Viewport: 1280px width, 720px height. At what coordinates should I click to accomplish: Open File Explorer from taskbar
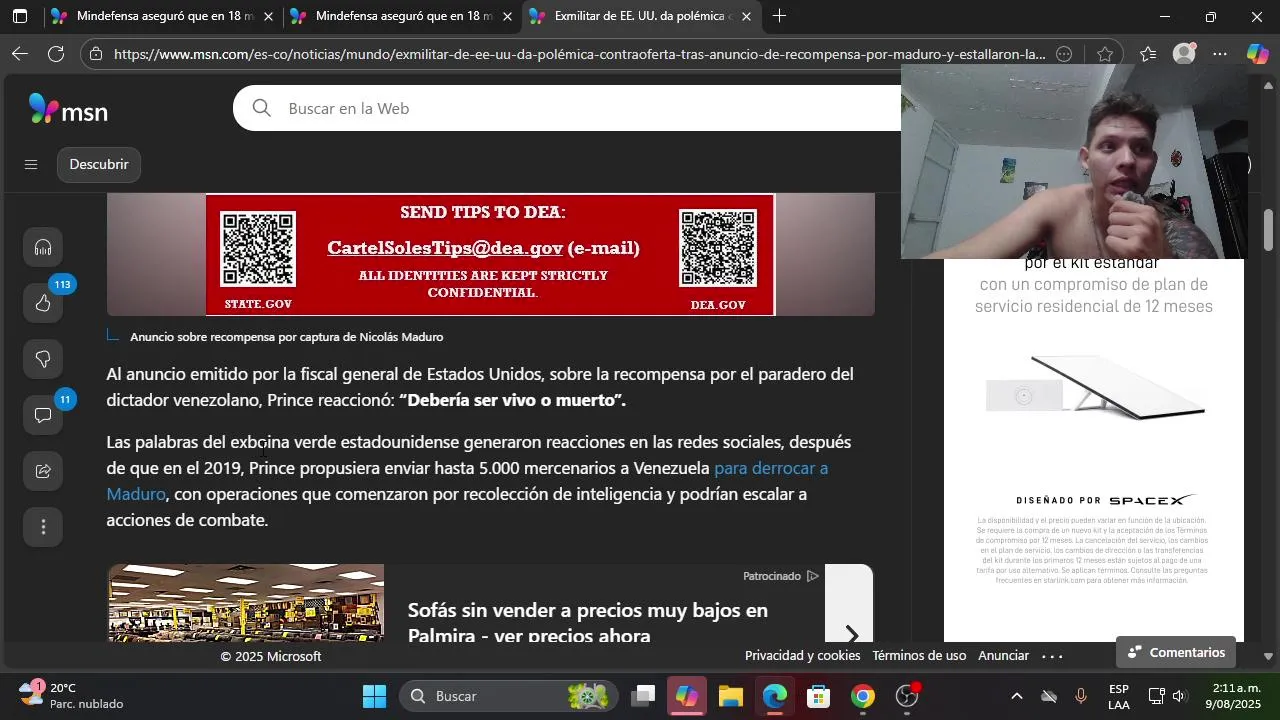click(731, 696)
